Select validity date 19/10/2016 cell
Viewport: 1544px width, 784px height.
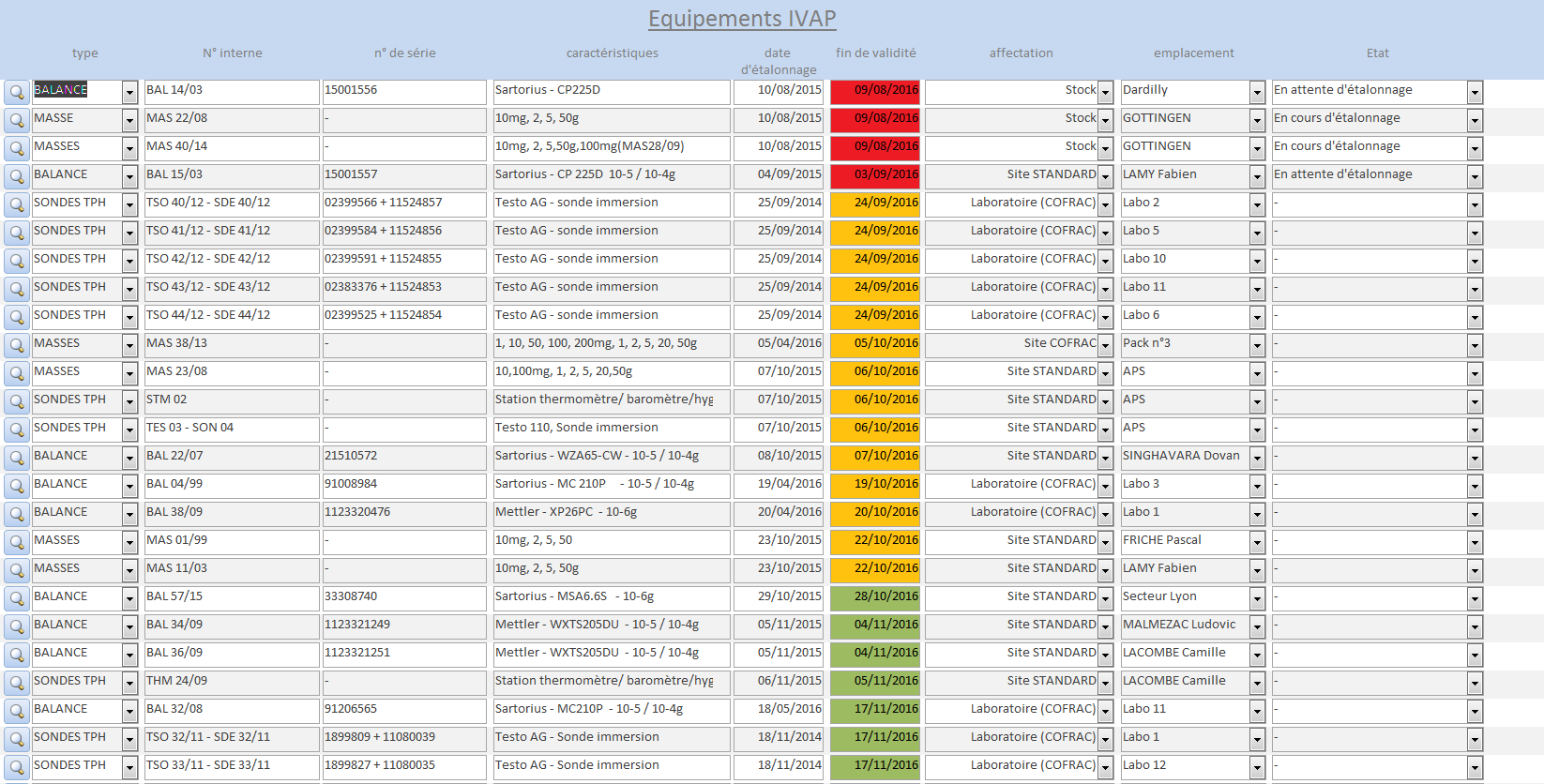[x=875, y=486]
